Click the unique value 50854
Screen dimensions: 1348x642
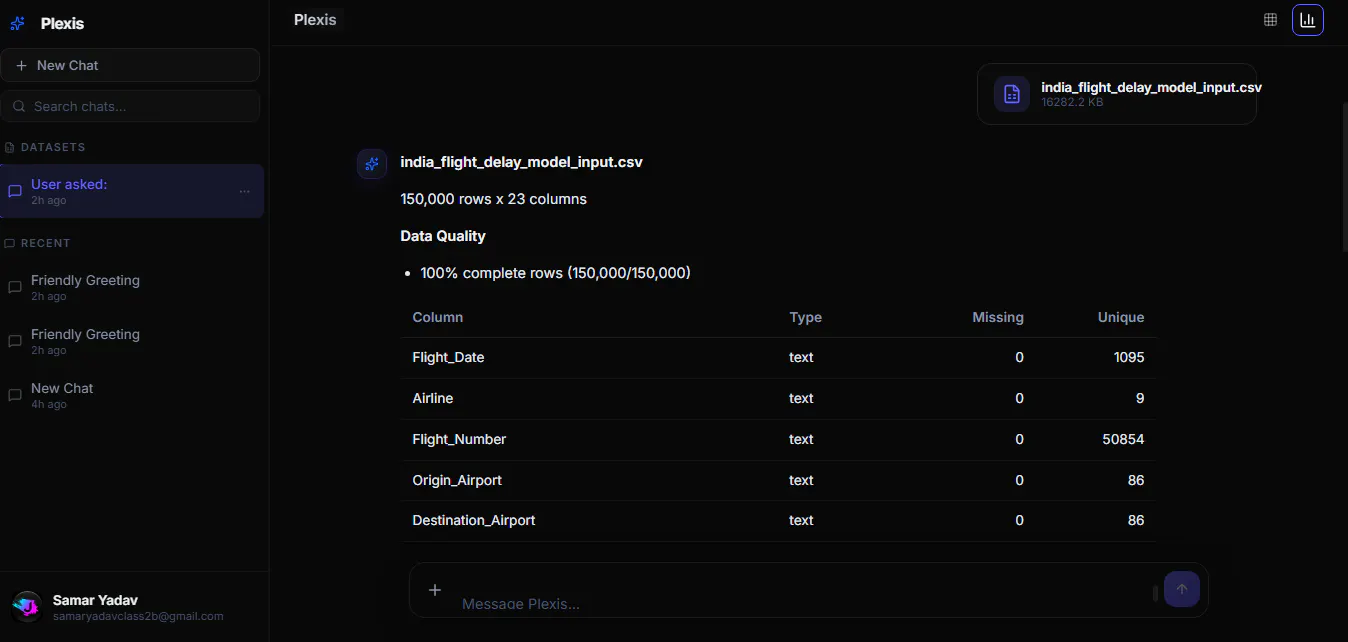1124,439
